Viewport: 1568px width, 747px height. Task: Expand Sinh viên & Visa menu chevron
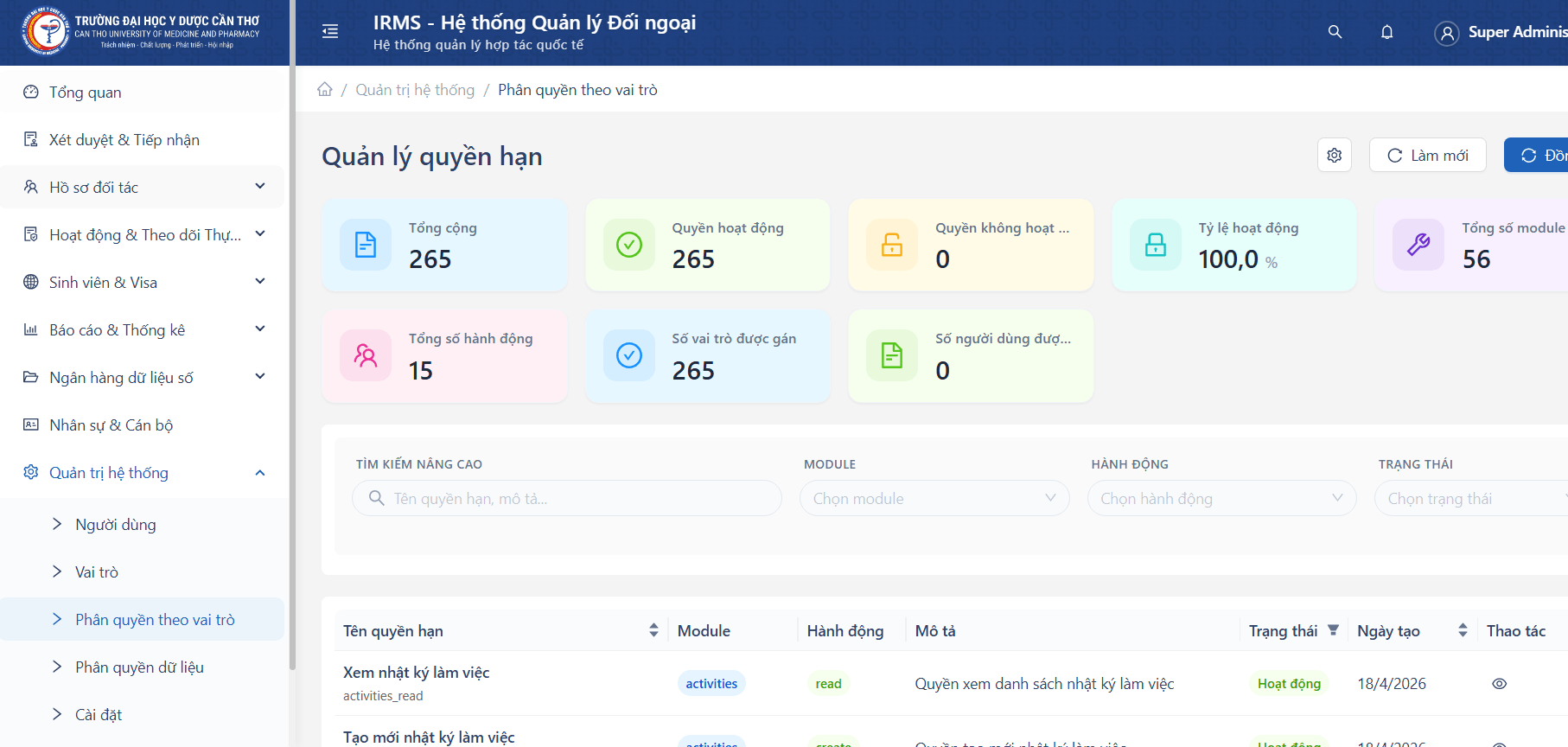click(x=260, y=282)
